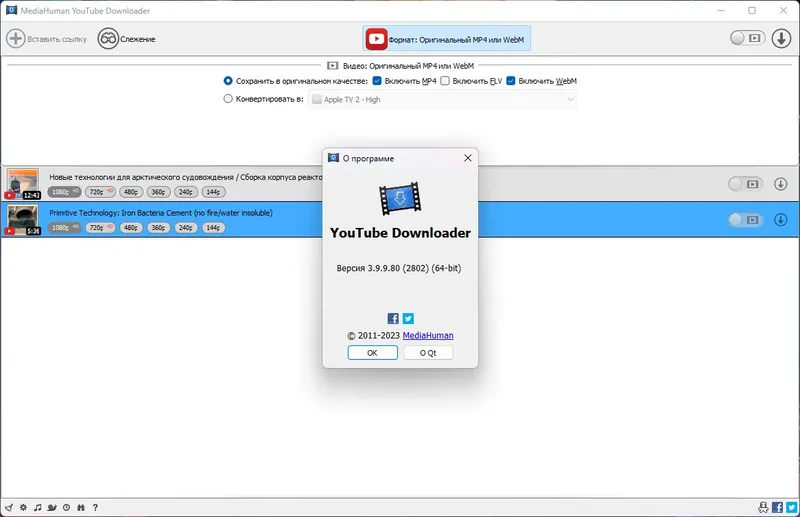The width and height of the screenshot is (800, 517).
Task: Open the MediaHuman link
Action: coord(428,335)
